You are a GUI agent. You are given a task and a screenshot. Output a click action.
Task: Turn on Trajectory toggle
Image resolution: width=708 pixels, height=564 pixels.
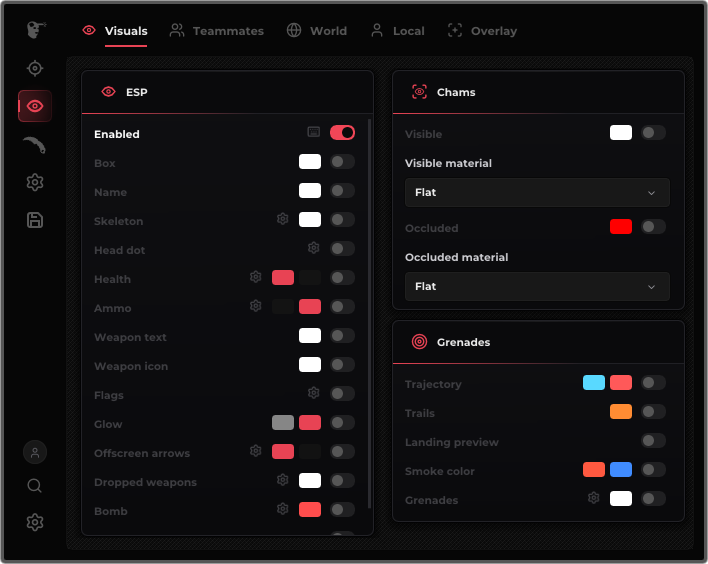tap(653, 383)
